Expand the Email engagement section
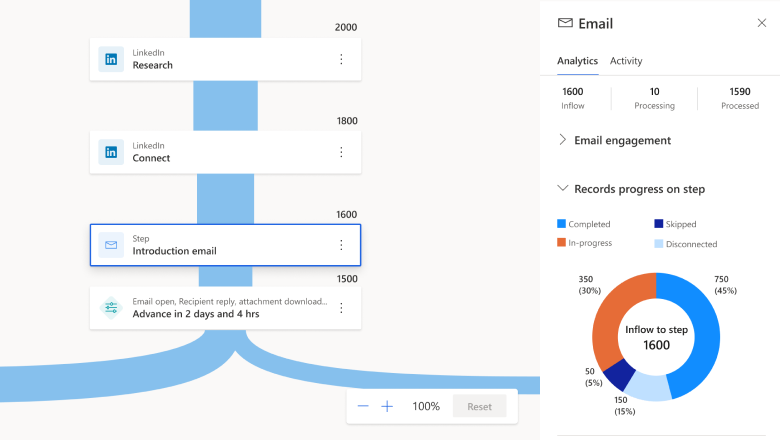The height and width of the screenshot is (440, 780). [563, 140]
